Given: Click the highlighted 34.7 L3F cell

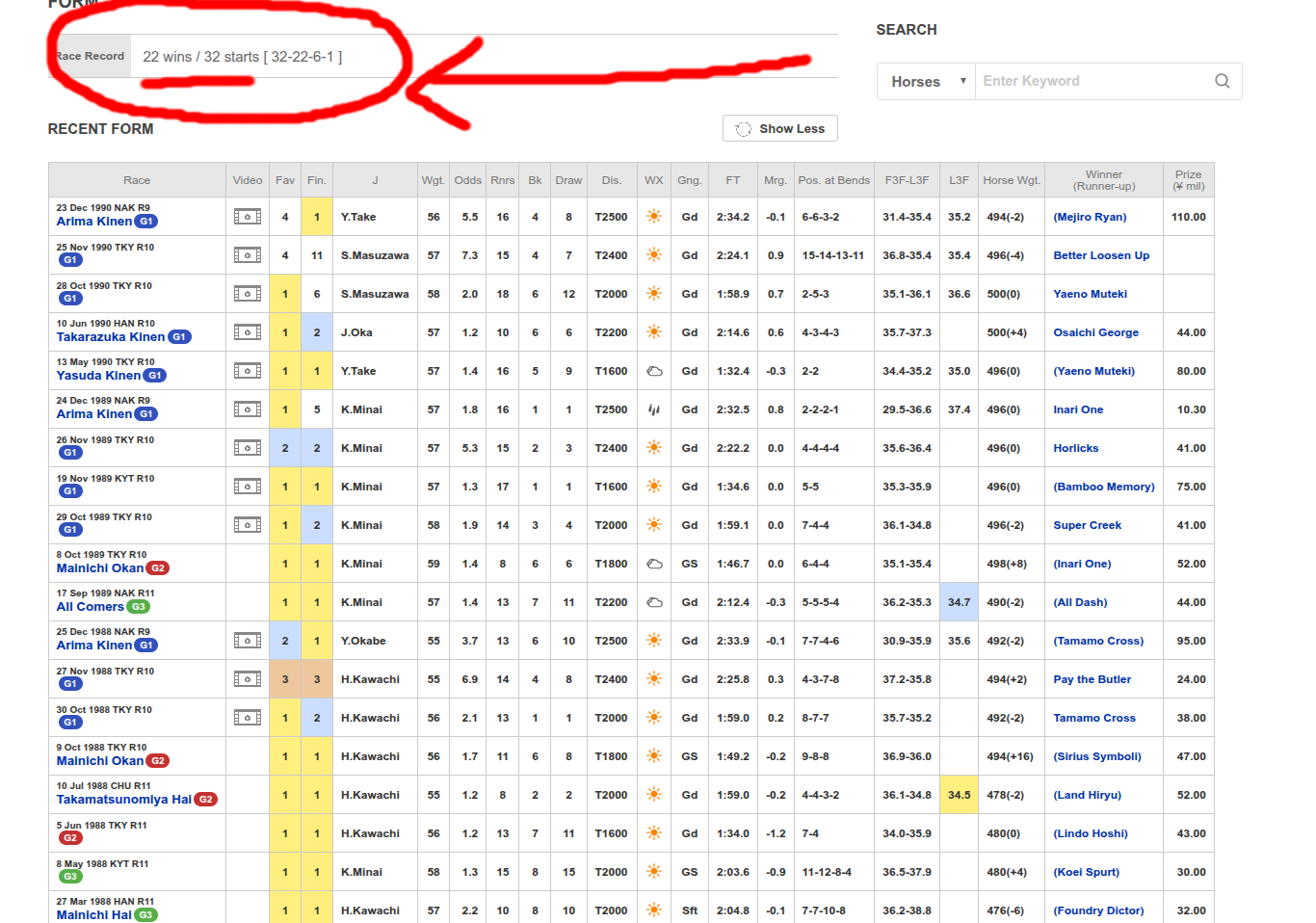Looking at the screenshot, I should click(959, 602).
